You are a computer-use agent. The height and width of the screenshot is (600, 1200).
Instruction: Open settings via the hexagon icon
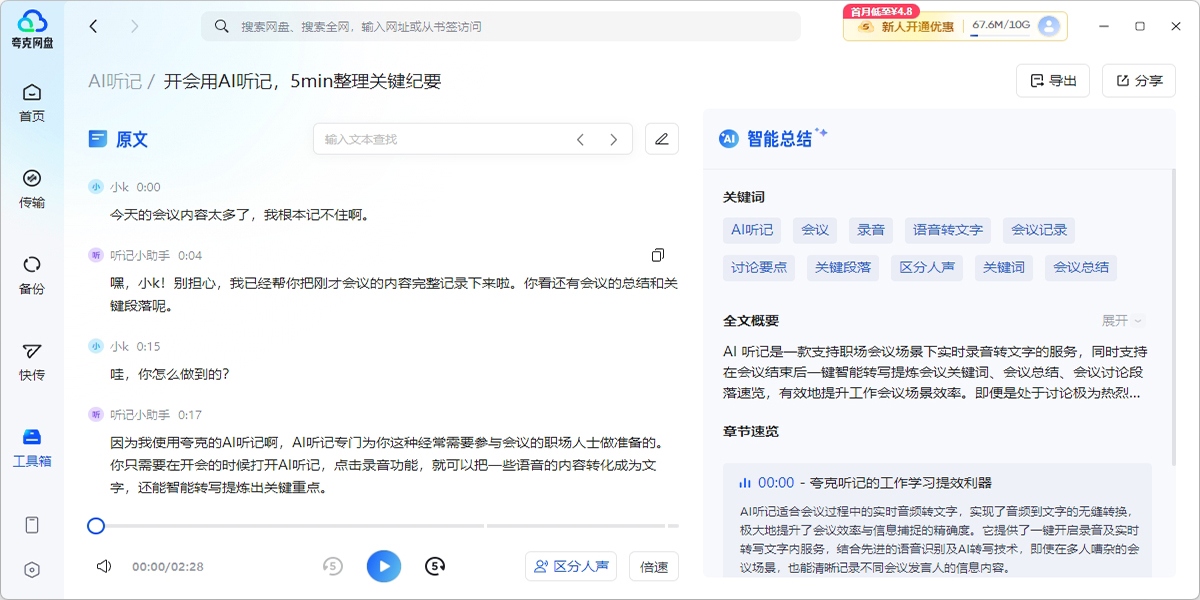pos(32,570)
